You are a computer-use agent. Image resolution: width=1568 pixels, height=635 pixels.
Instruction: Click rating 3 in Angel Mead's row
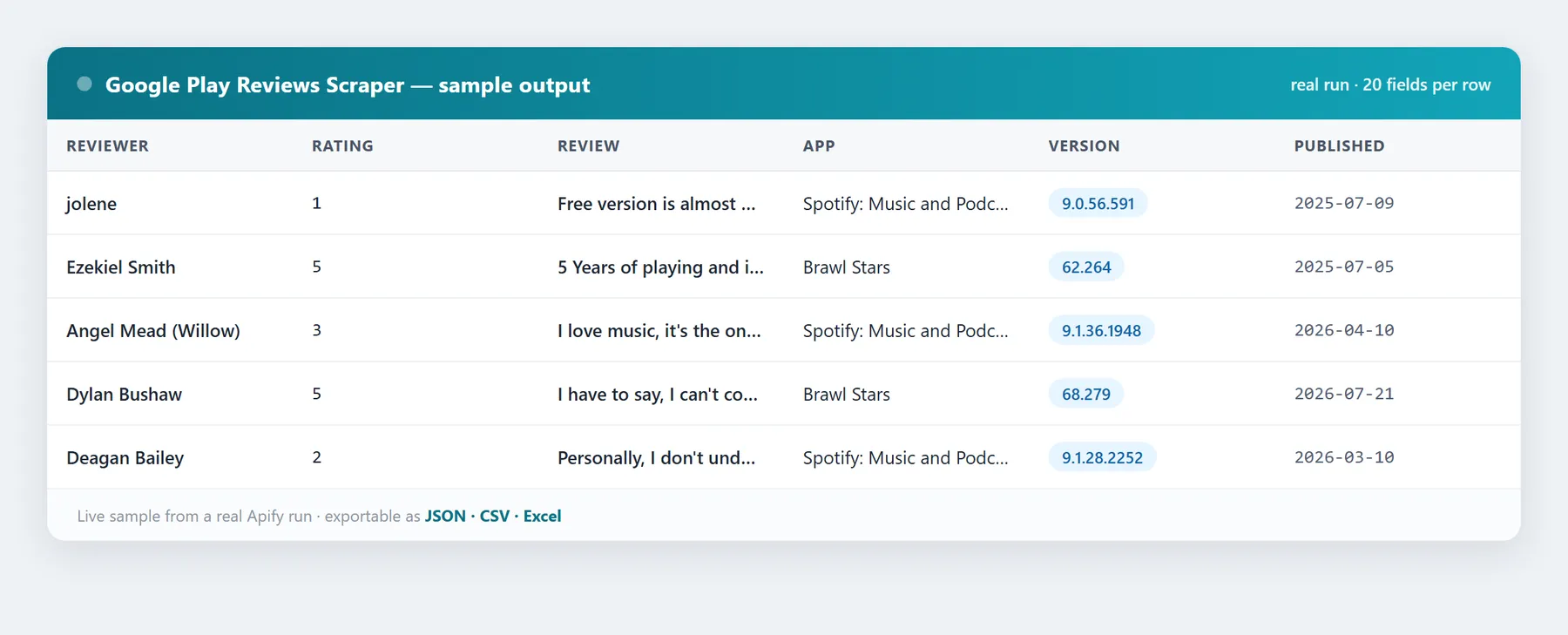point(317,330)
